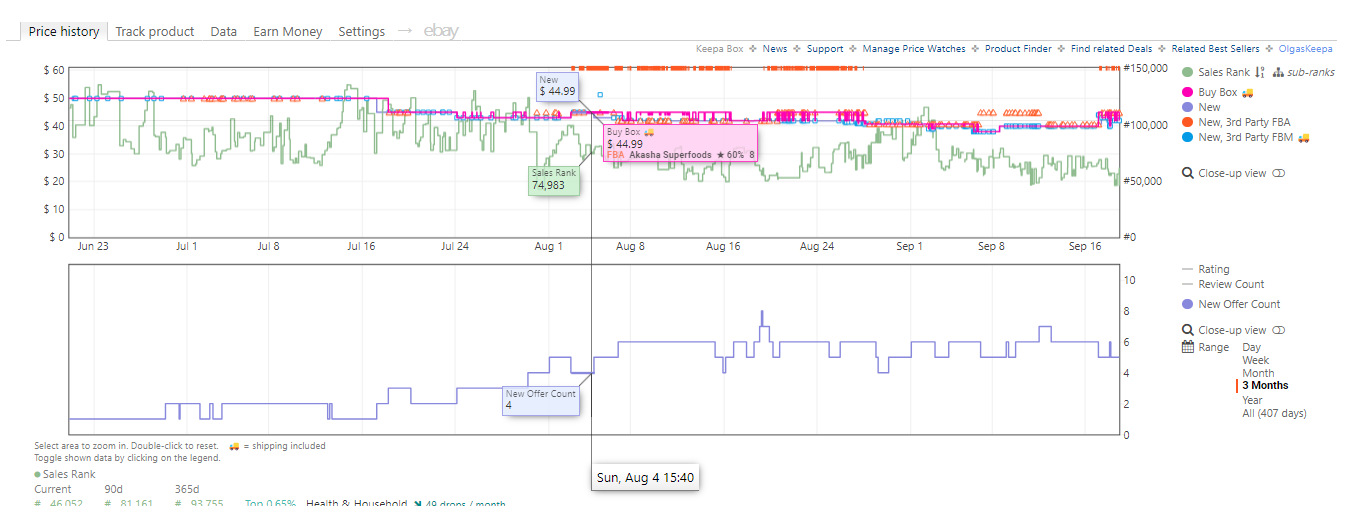The height and width of the screenshot is (506, 1357).
Task: Open Manage Price Watches link
Action: coord(914,48)
